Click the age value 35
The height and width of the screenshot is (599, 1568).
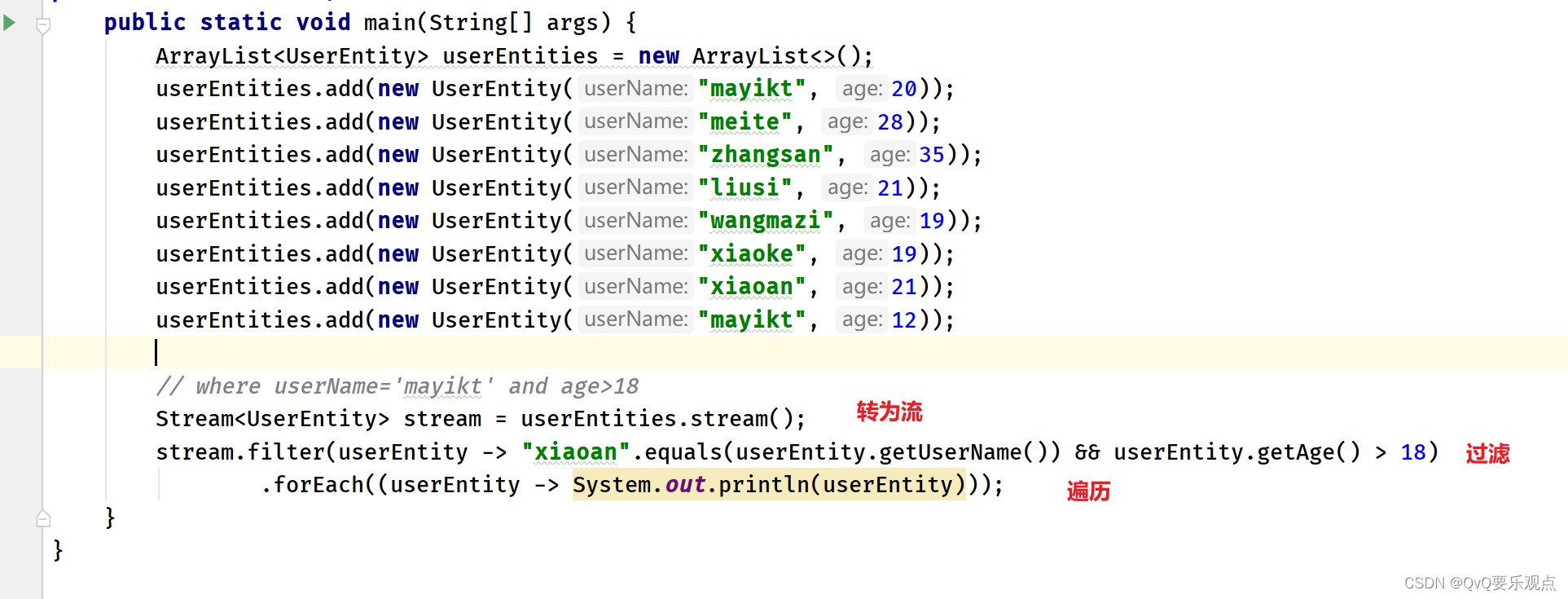(x=932, y=154)
